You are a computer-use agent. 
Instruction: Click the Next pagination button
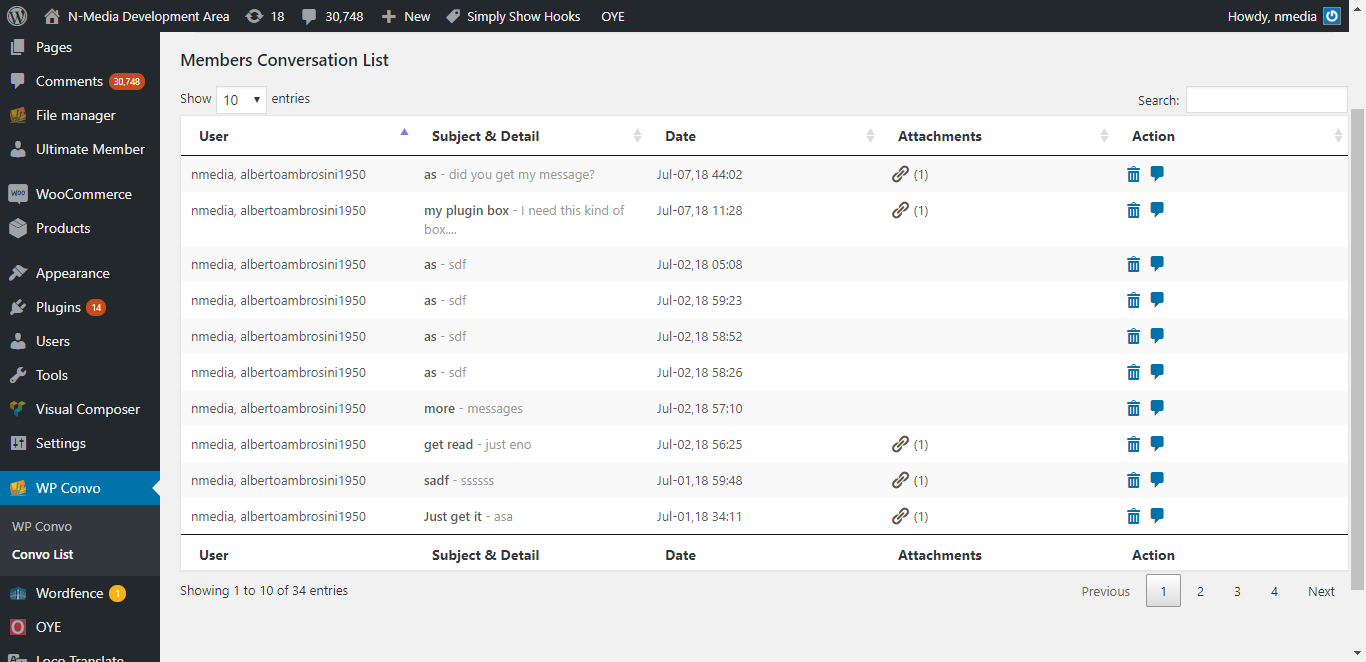click(x=1321, y=591)
